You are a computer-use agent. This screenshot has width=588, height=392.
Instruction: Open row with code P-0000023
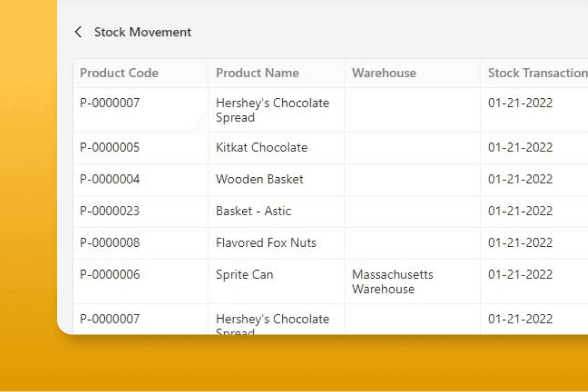click(110, 211)
